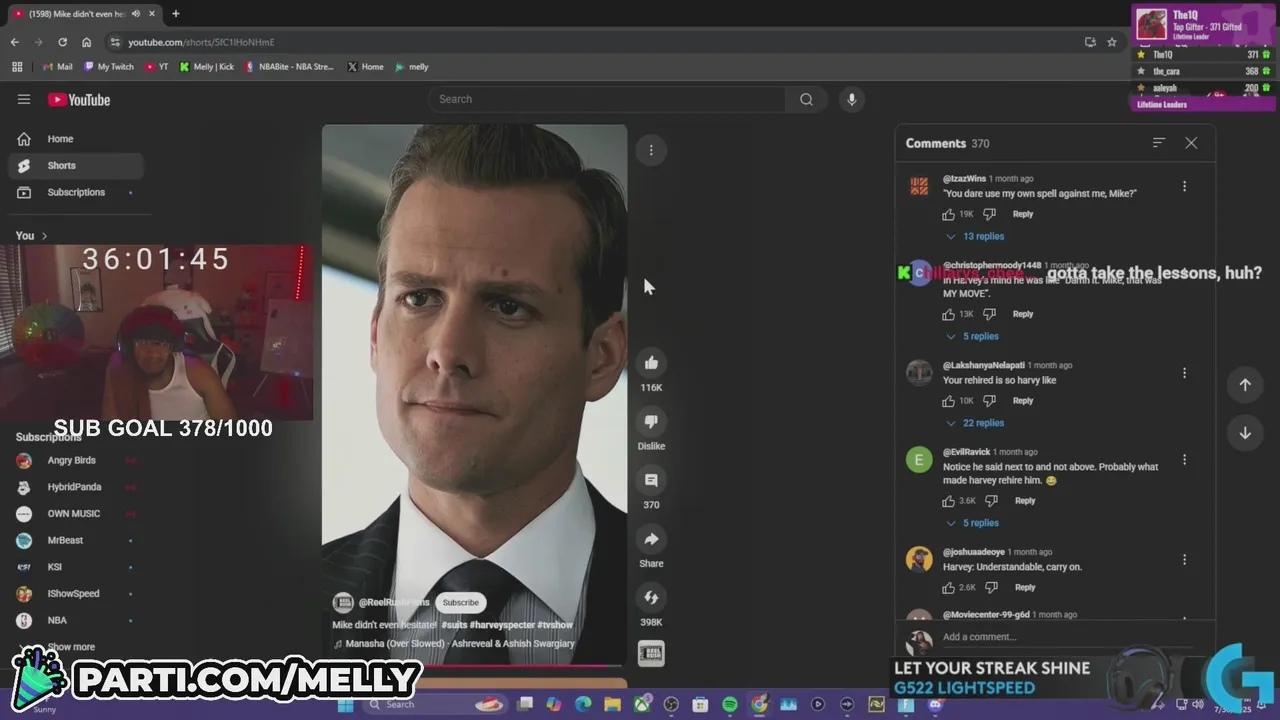Open the Manasha (Over Slowed) sound link
The width and height of the screenshot is (1280, 720).
click(460, 644)
